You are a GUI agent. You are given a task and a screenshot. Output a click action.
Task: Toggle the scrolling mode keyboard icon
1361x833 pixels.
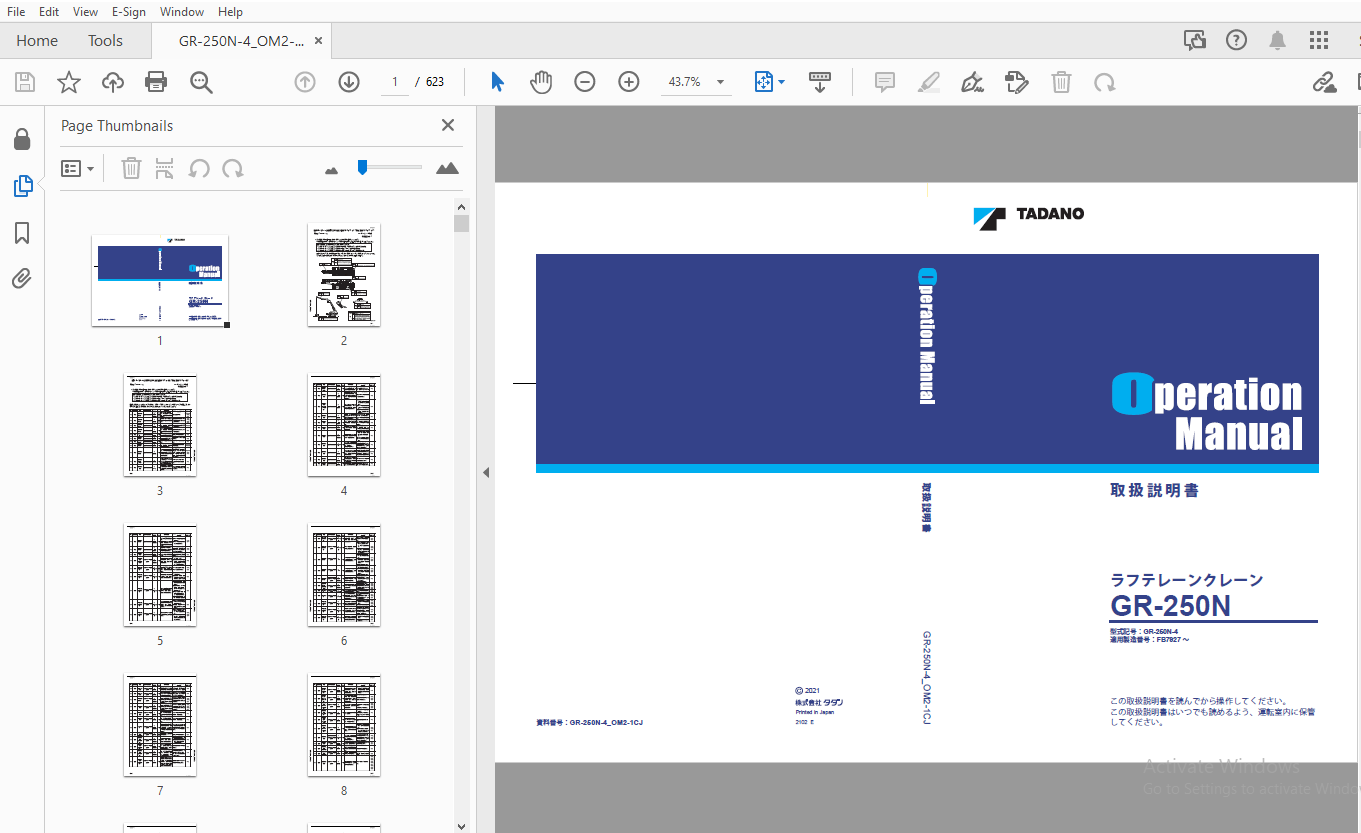click(820, 82)
